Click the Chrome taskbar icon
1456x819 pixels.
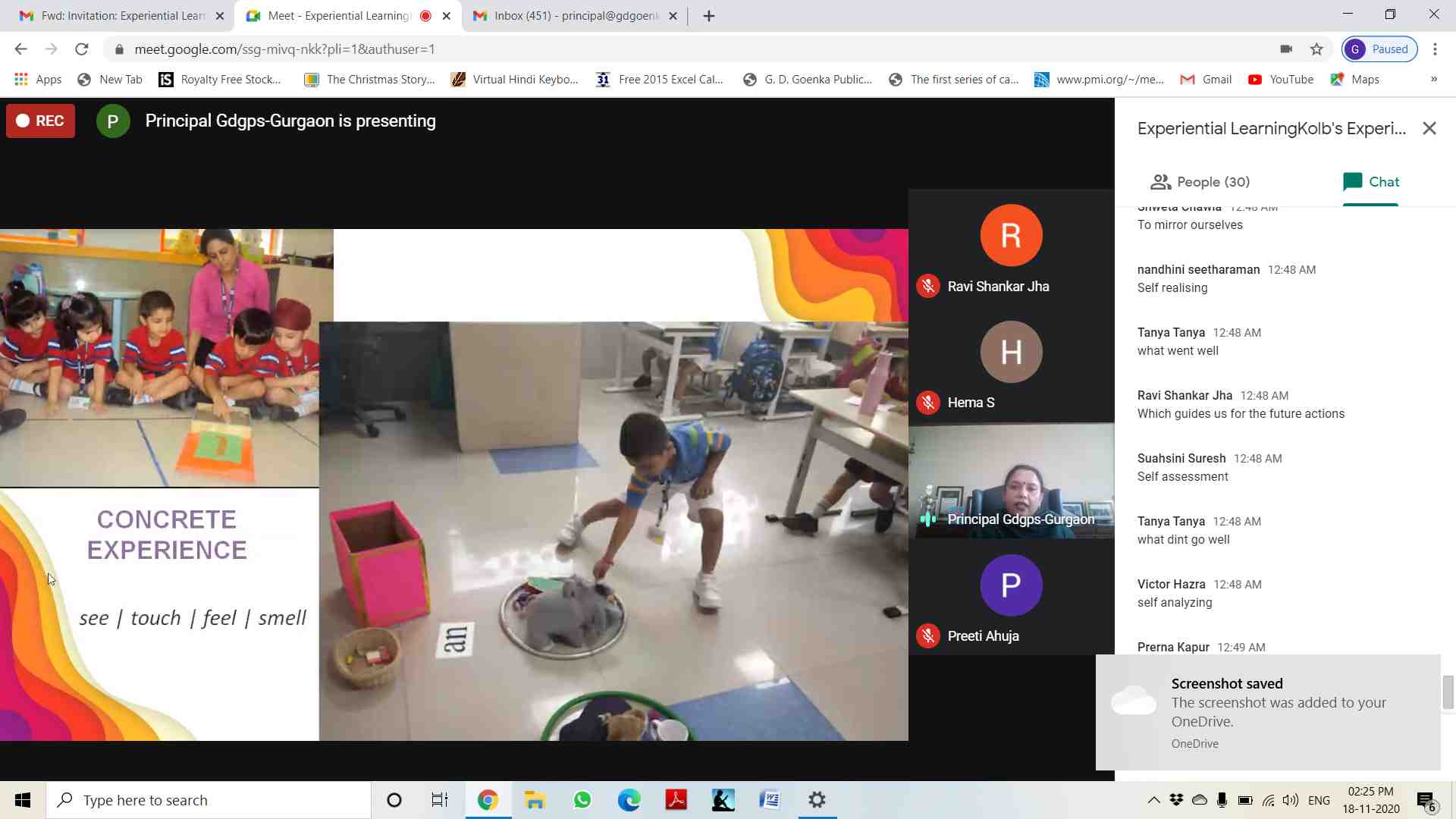point(488,800)
